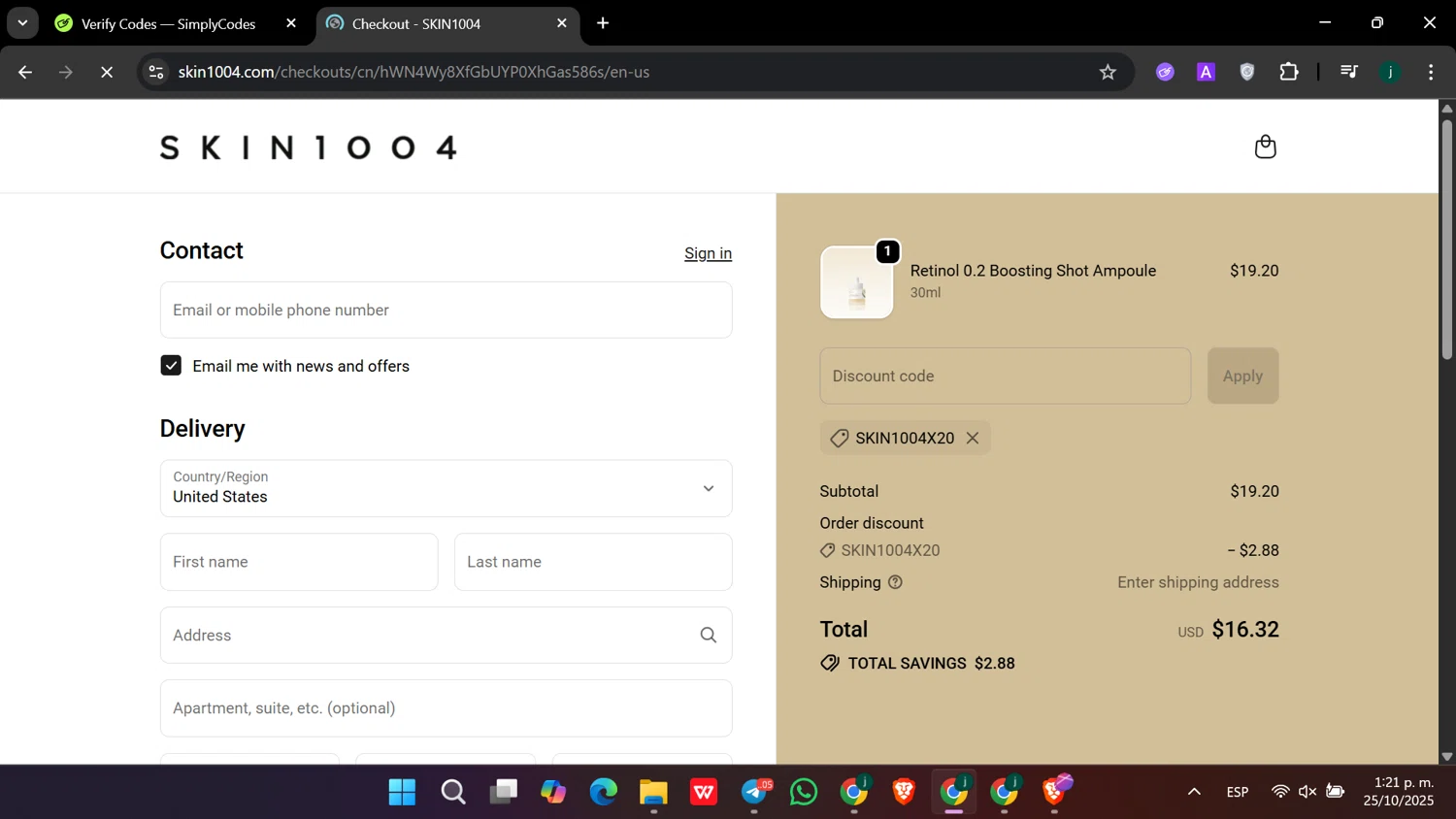Click the page vertical scrollbar
The width and height of the screenshot is (1456, 819).
1446,239
